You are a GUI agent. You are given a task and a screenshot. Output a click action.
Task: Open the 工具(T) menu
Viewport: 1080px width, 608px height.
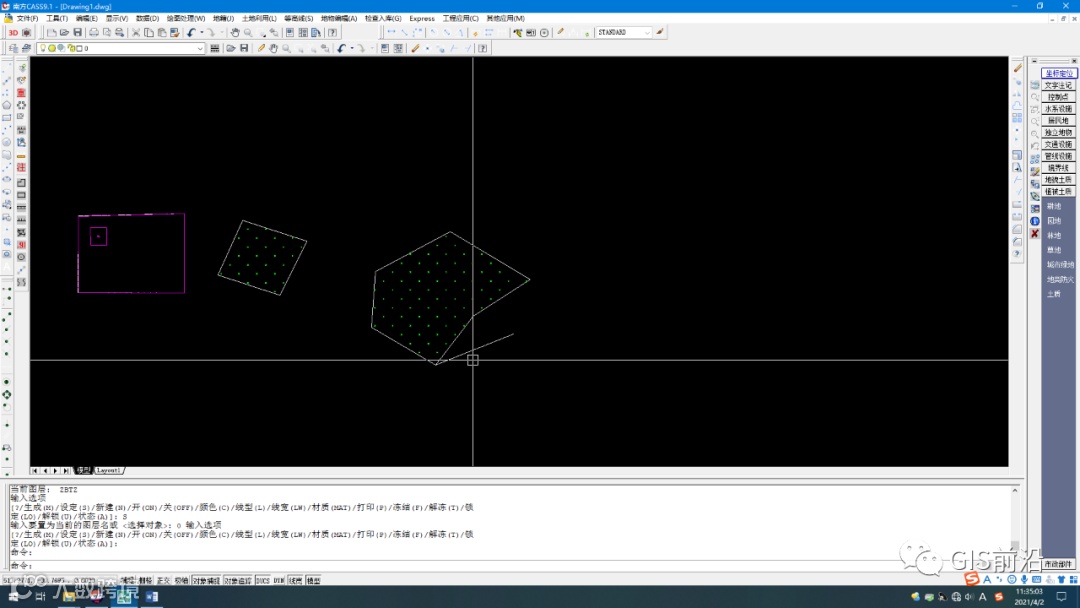coord(56,19)
